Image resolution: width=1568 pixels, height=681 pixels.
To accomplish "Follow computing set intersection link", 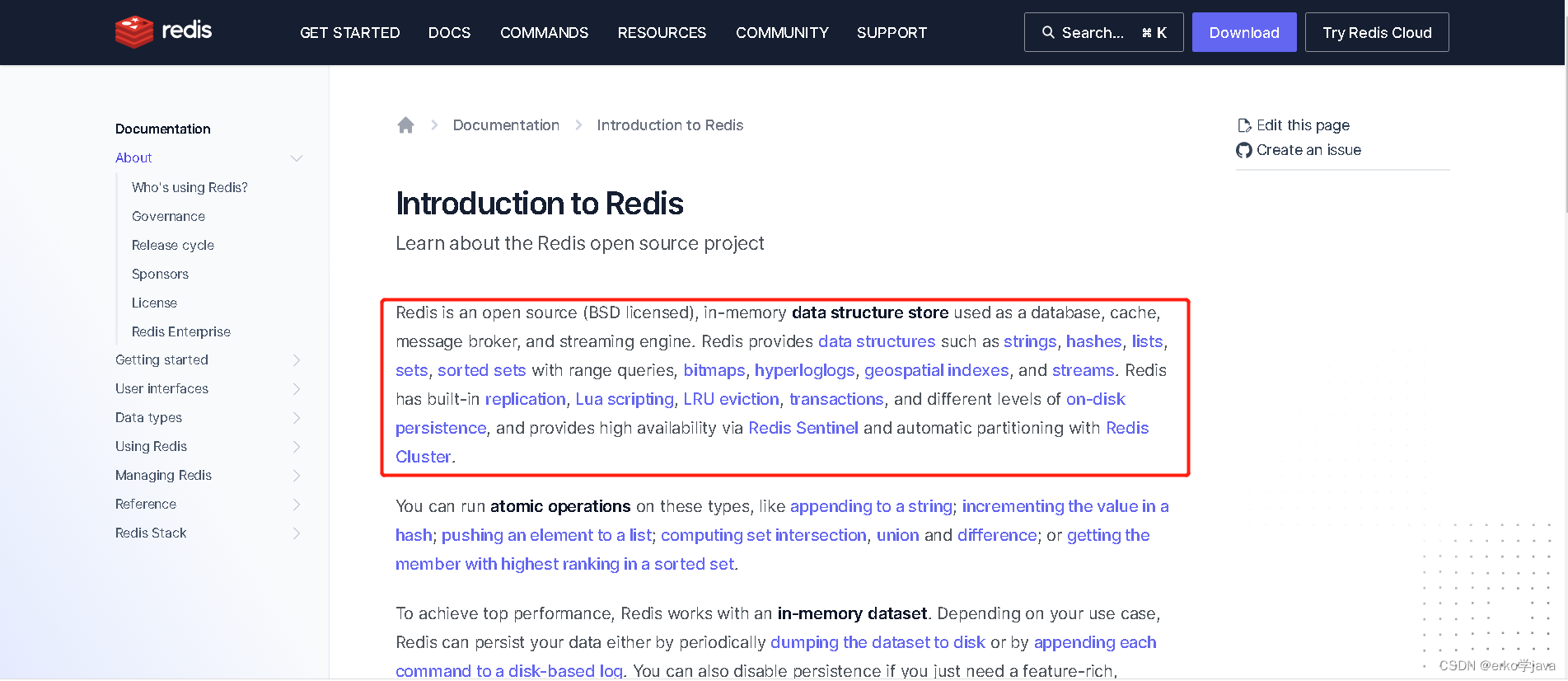I will [764, 535].
